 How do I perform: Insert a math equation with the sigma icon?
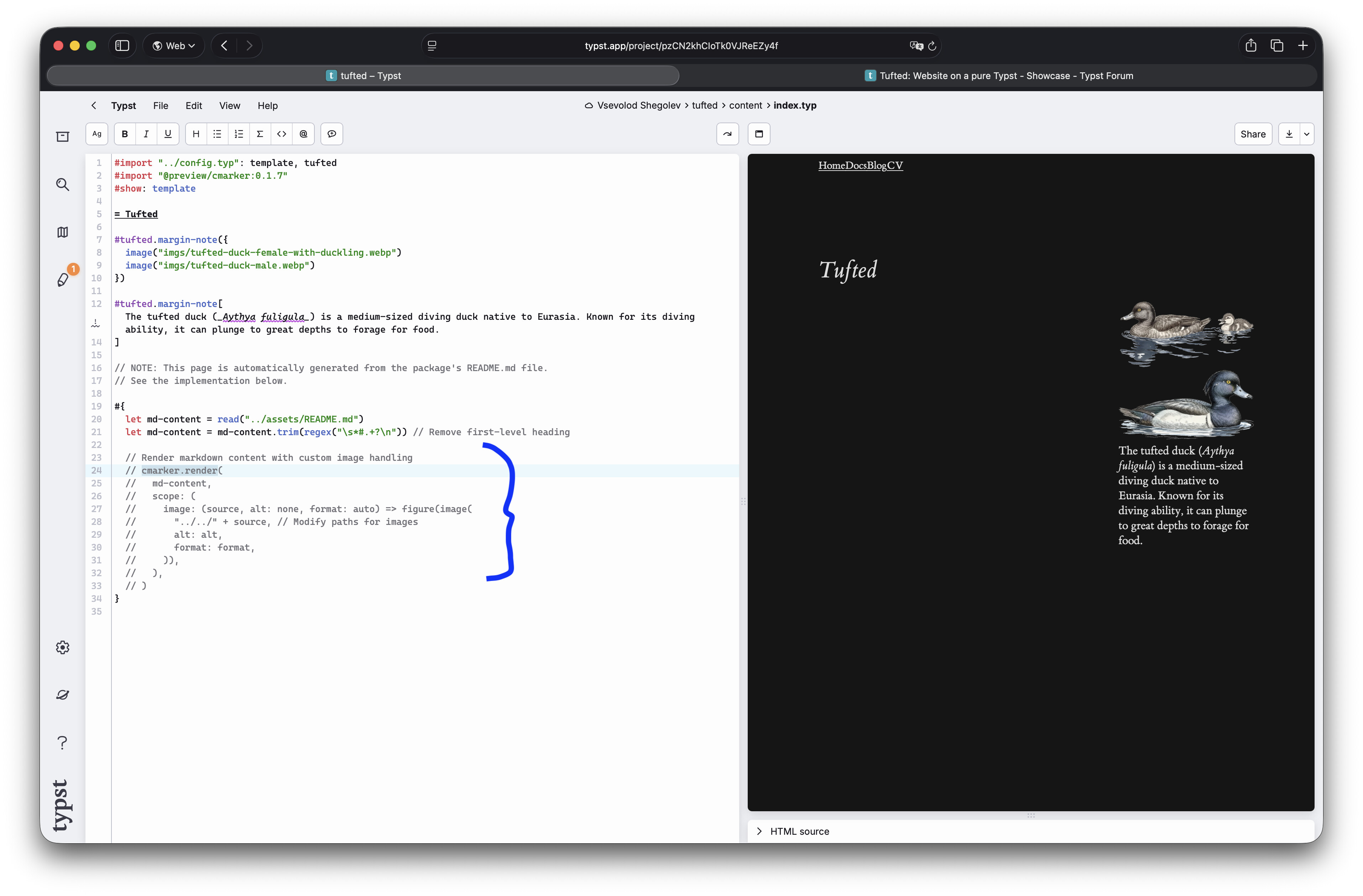tap(260, 134)
